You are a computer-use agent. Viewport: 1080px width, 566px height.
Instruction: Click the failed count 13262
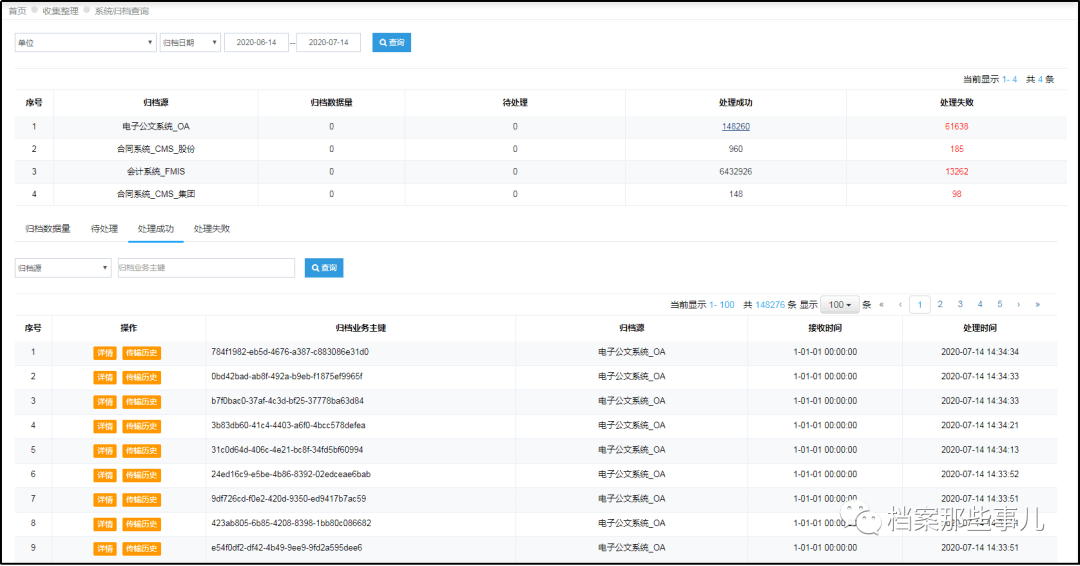click(x=957, y=171)
